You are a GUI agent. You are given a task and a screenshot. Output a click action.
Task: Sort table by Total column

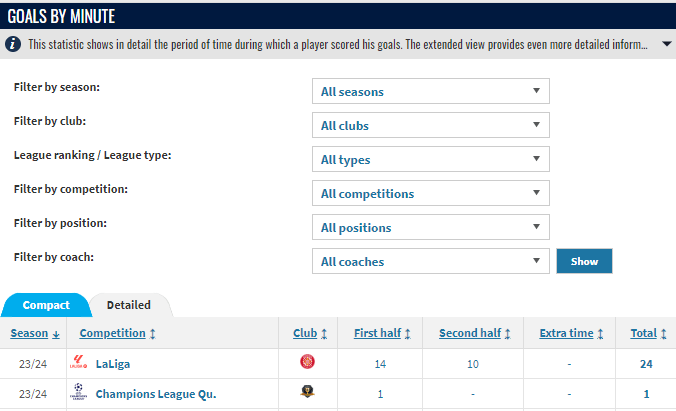tap(649, 333)
